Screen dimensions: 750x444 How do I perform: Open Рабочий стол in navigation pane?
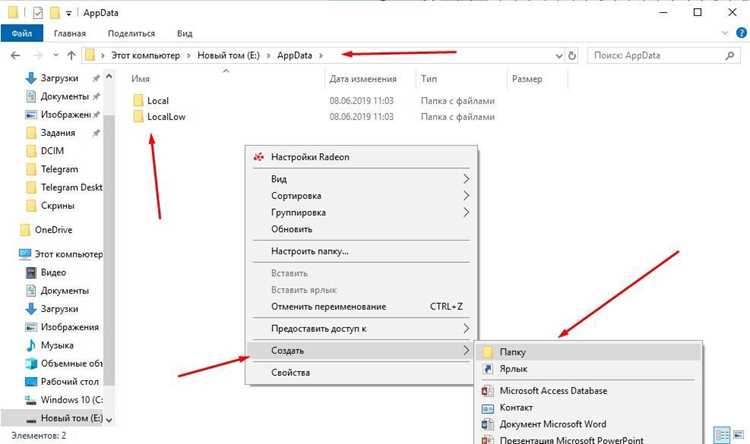[x=69, y=381]
